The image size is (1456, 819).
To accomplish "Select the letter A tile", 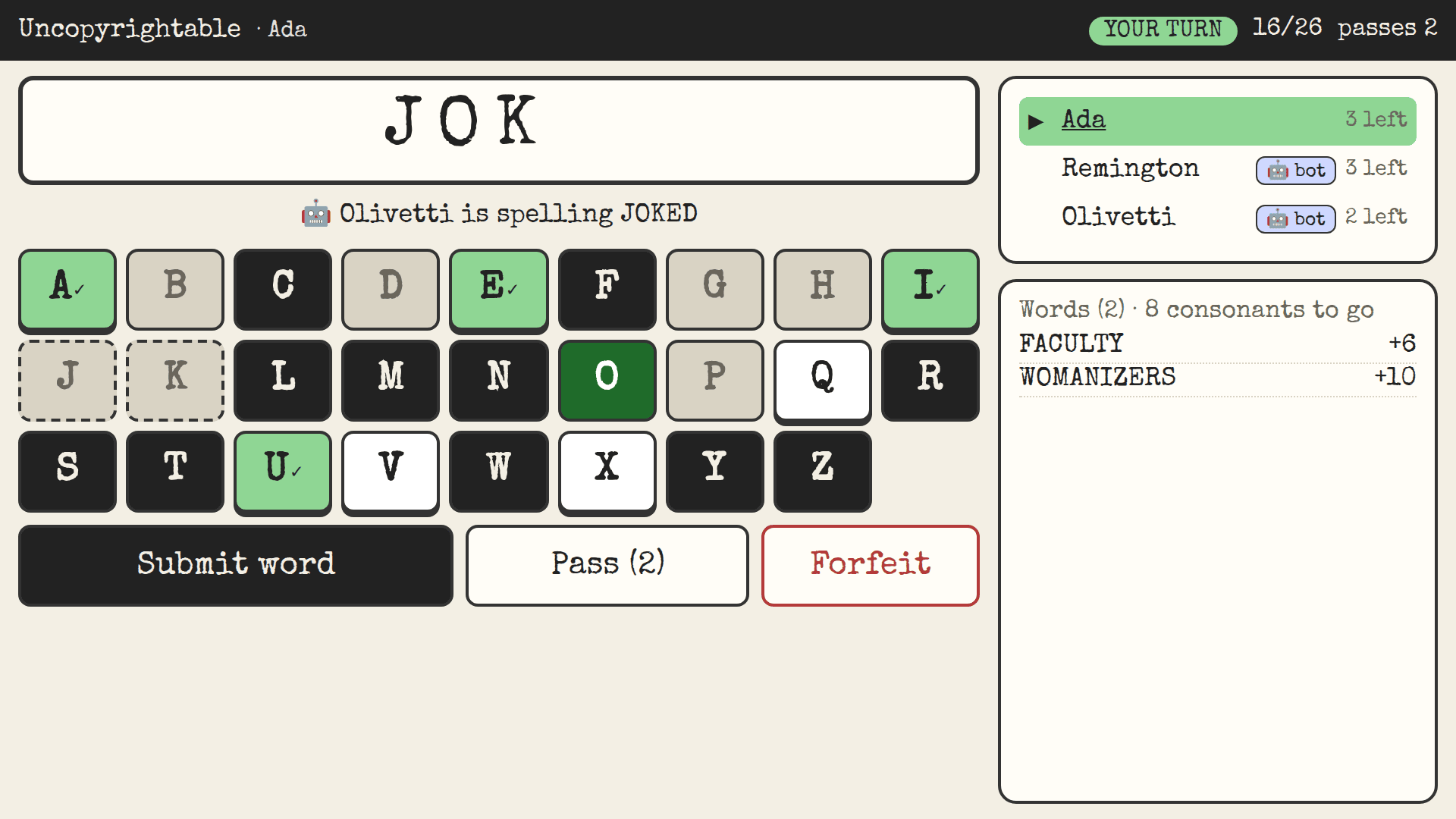I will pyautogui.click(x=67, y=290).
